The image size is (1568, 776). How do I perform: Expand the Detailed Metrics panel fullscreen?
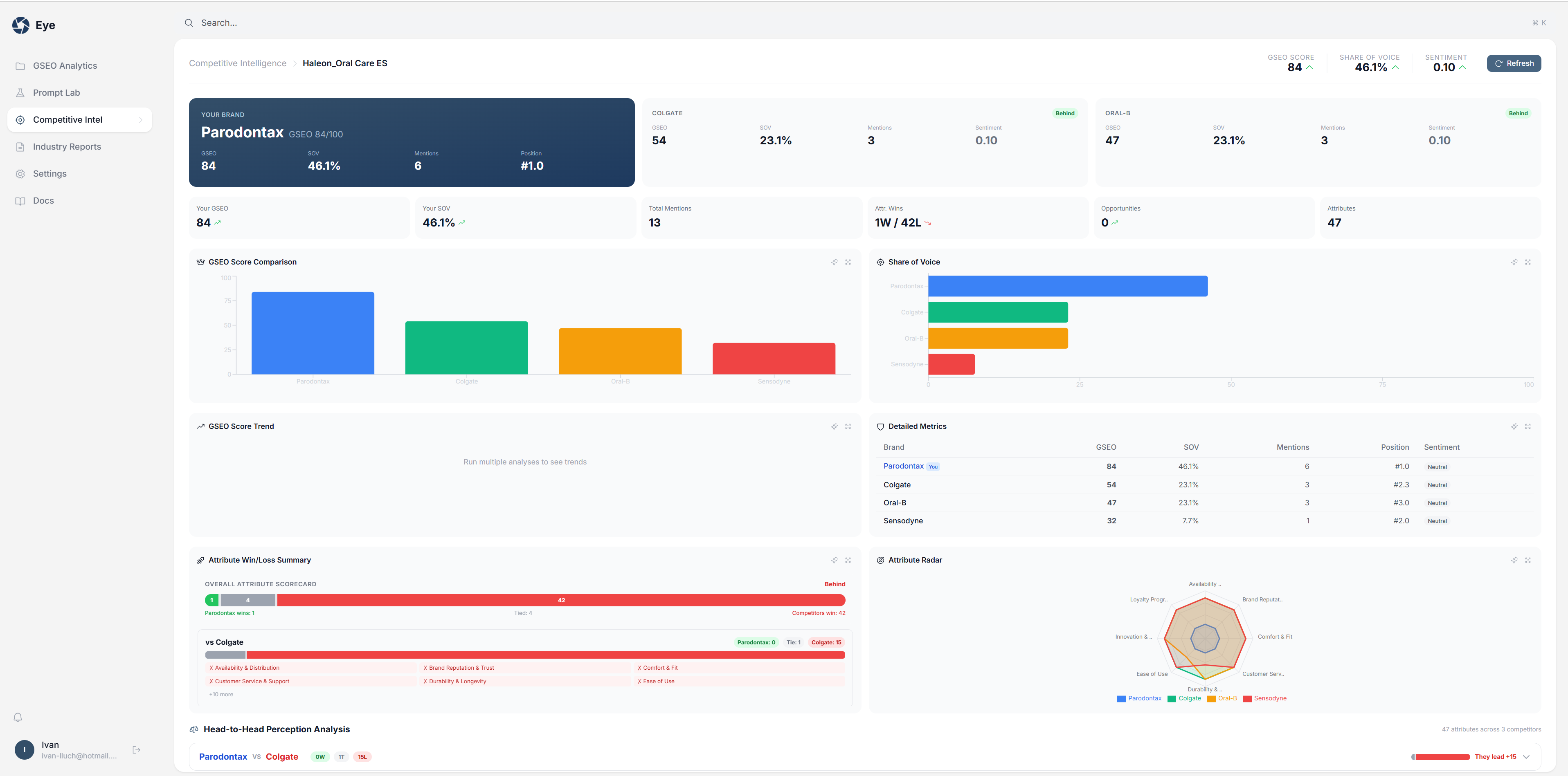[x=1527, y=426]
